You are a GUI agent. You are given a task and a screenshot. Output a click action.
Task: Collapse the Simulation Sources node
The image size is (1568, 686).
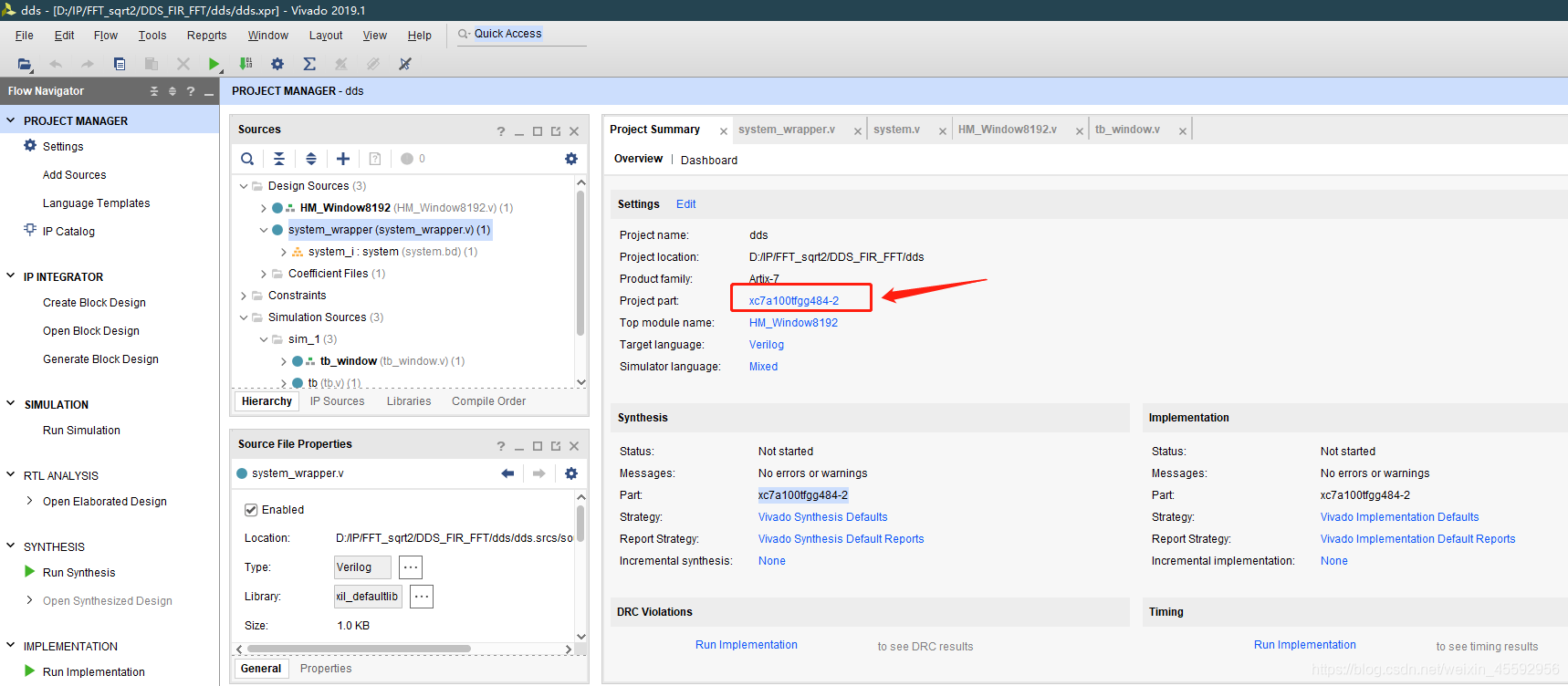(244, 317)
